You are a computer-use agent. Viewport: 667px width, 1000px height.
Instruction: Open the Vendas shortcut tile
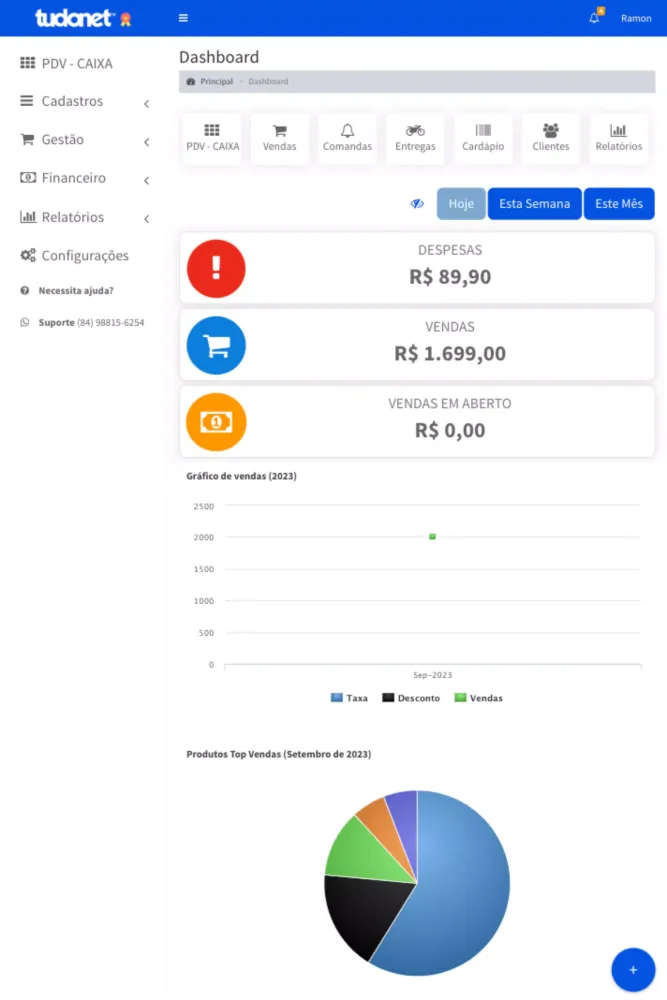pyautogui.click(x=279, y=138)
